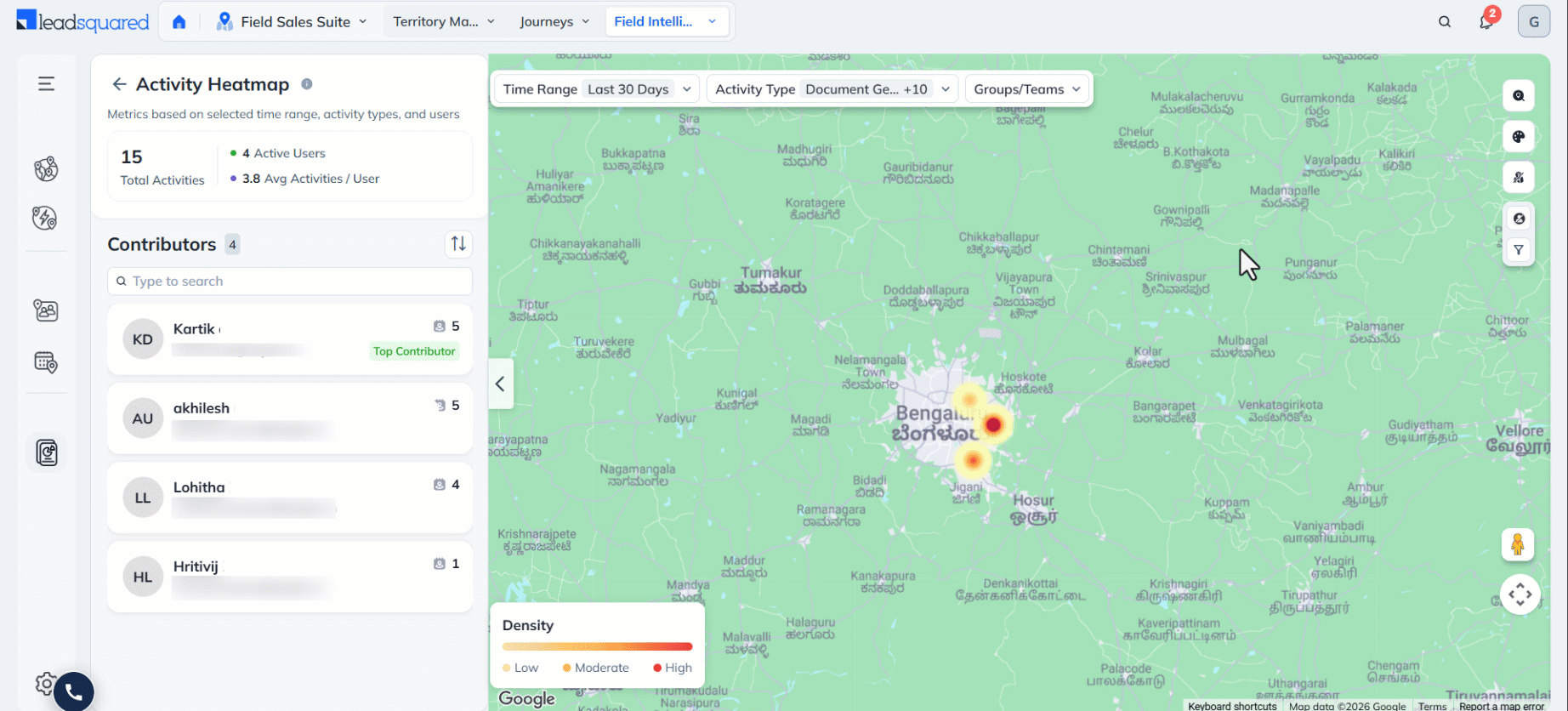Click the 15 Total Activities metric
This screenshot has height=711, width=1568.
tap(162, 168)
